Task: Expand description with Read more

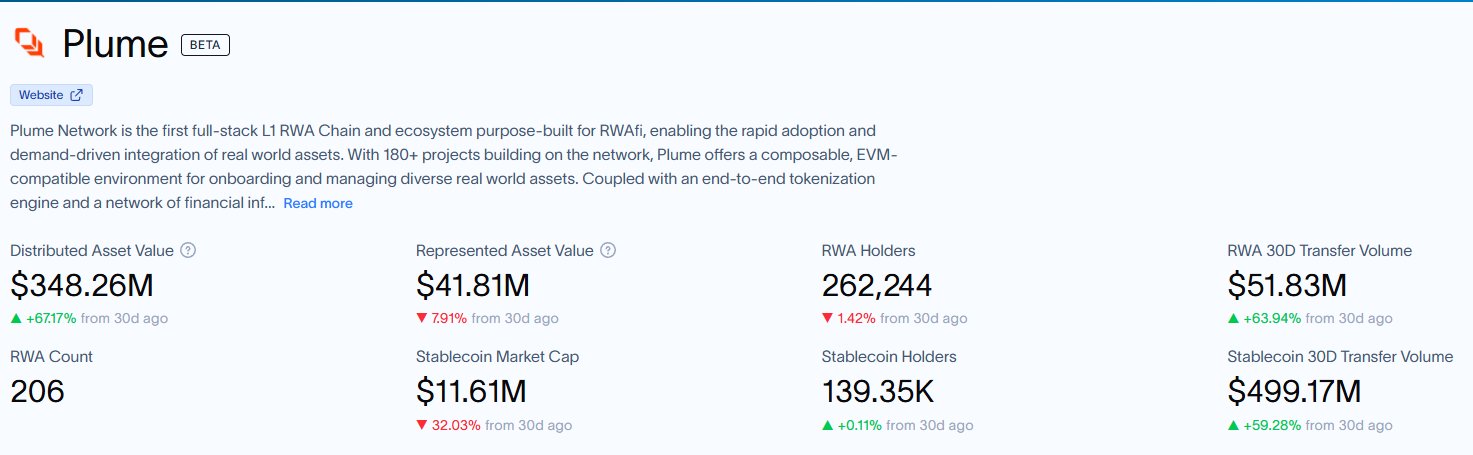Action: [317, 203]
